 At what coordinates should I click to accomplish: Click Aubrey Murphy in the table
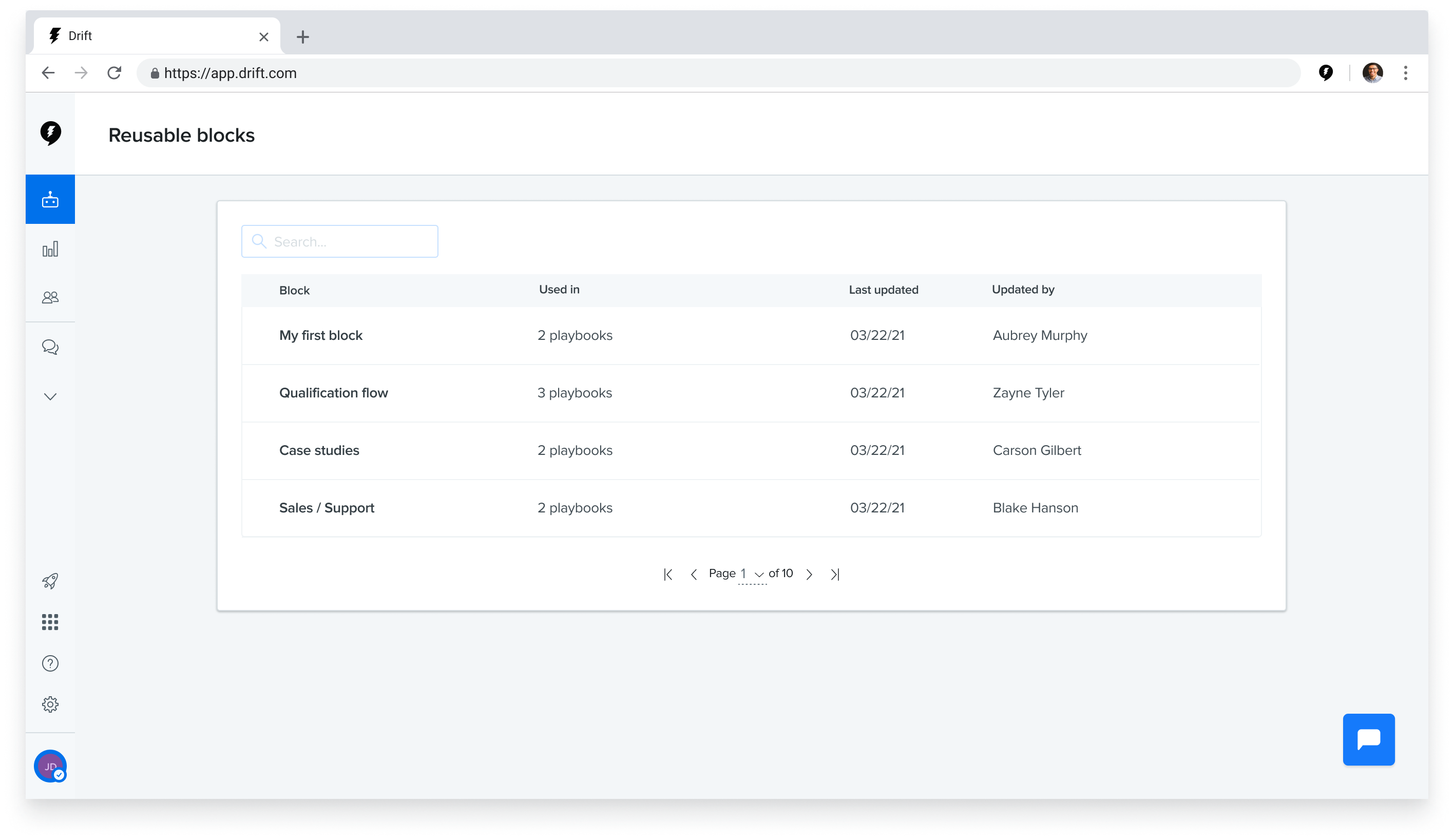coord(1039,335)
